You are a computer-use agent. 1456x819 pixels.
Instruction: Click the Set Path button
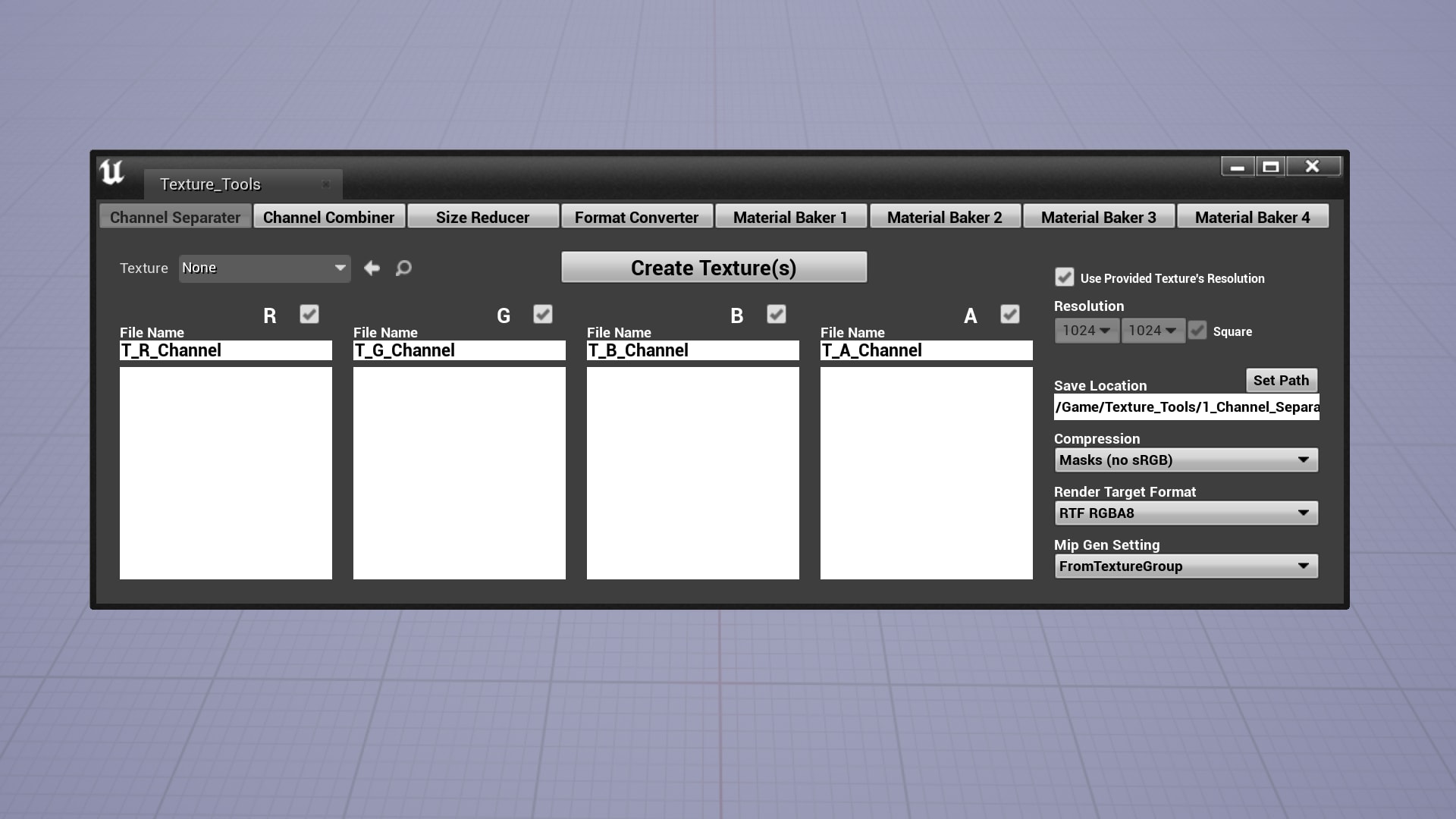tap(1281, 380)
